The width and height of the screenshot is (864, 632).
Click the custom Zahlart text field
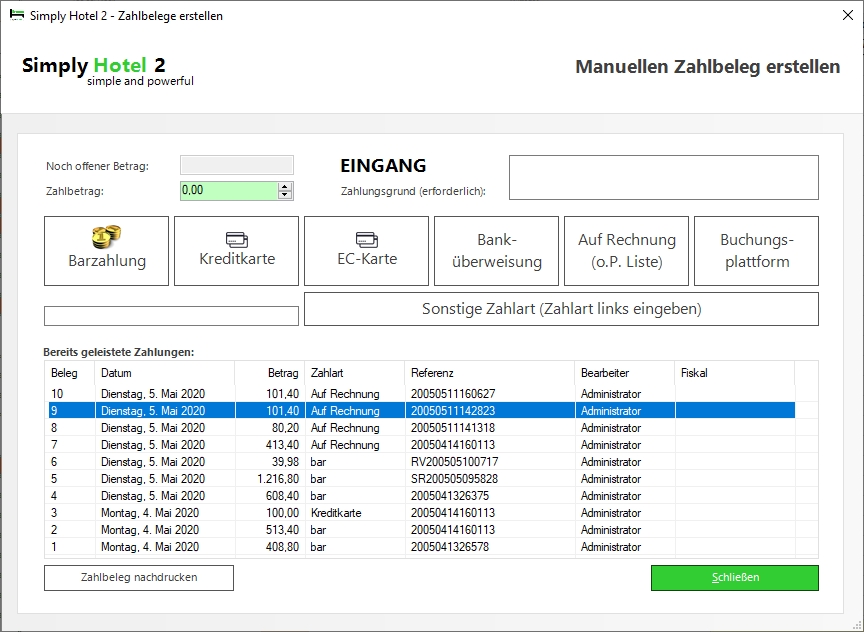coord(171,316)
